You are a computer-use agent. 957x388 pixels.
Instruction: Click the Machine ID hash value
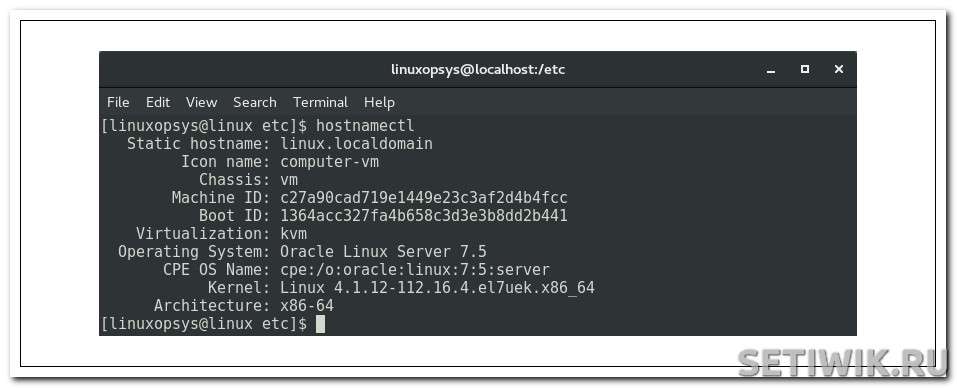click(424, 198)
